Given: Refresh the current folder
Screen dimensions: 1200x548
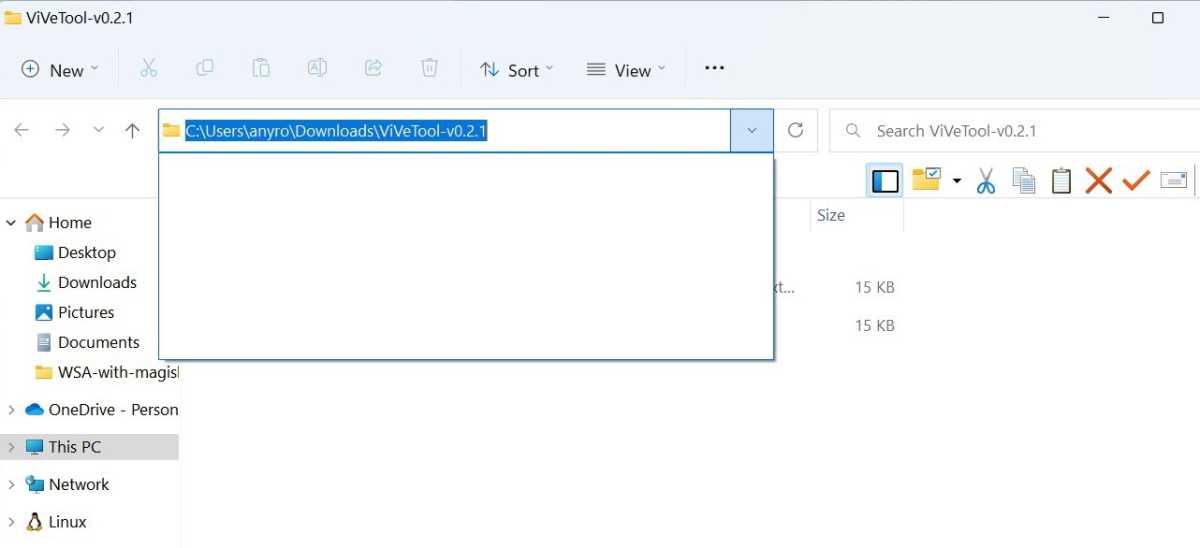Looking at the screenshot, I should [796, 130].
